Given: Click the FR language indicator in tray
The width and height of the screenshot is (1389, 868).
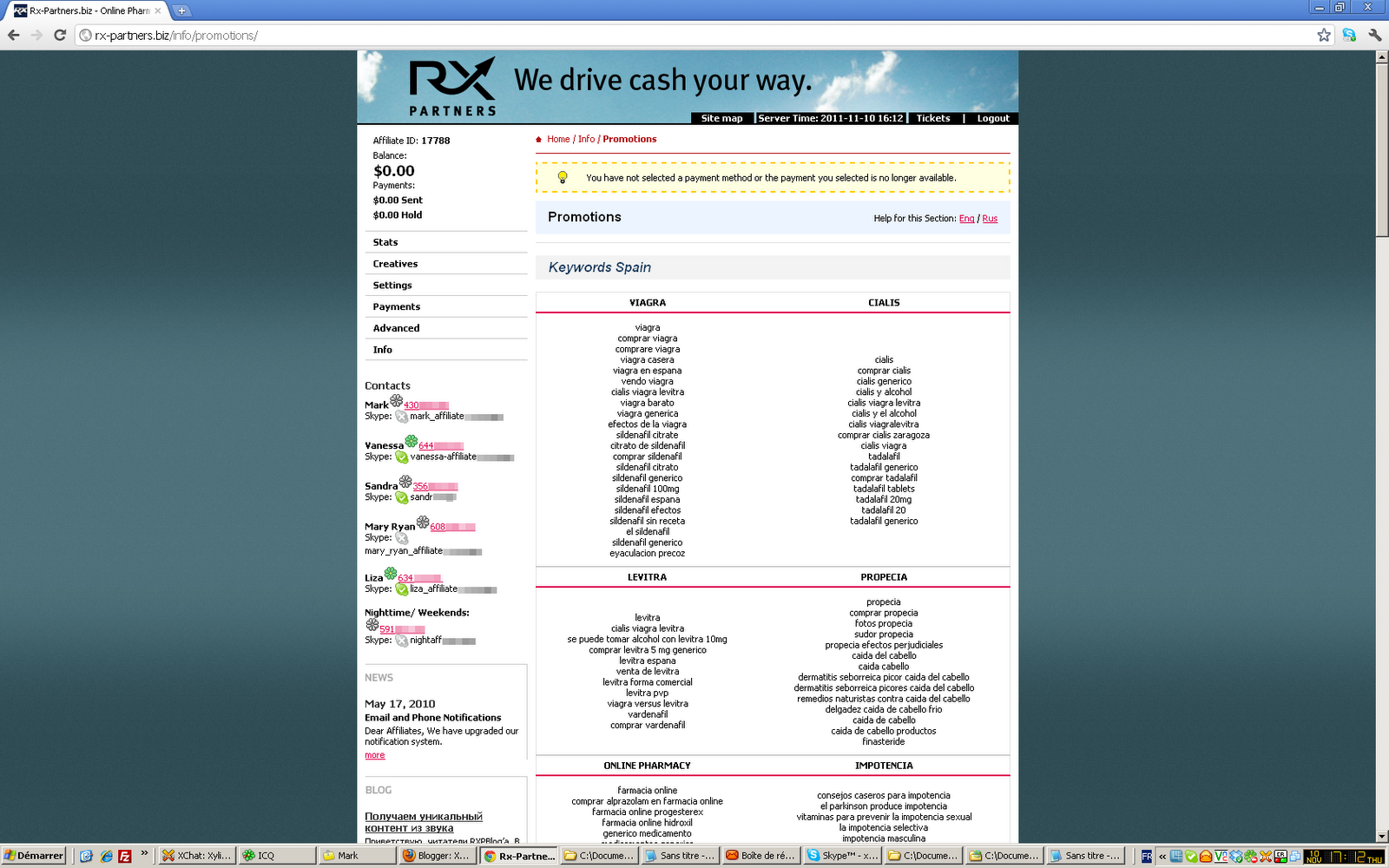Looking at the screenshot, I should pyautogui.click(x=1147, y=857).
